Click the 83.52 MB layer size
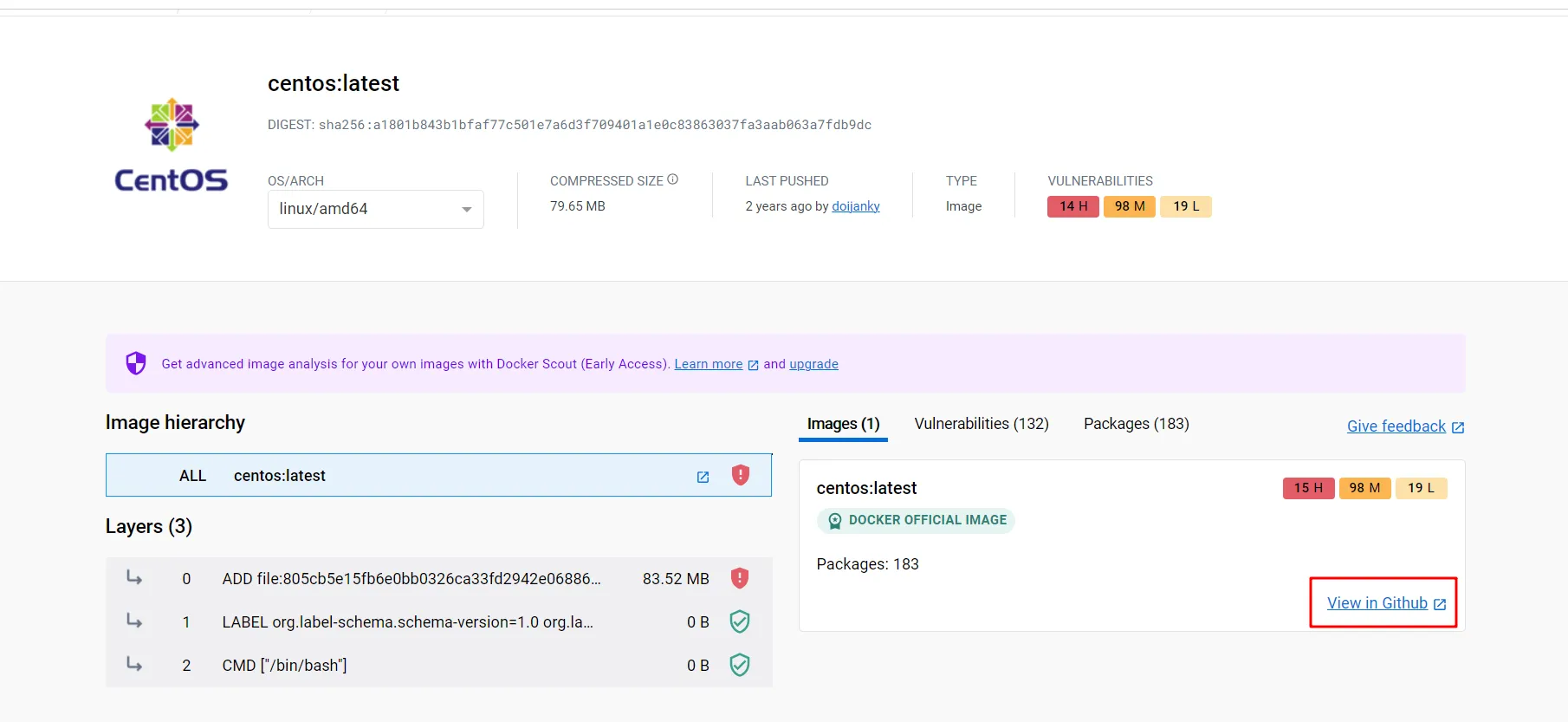The image size is (1568, 722). tap(676, 579)
